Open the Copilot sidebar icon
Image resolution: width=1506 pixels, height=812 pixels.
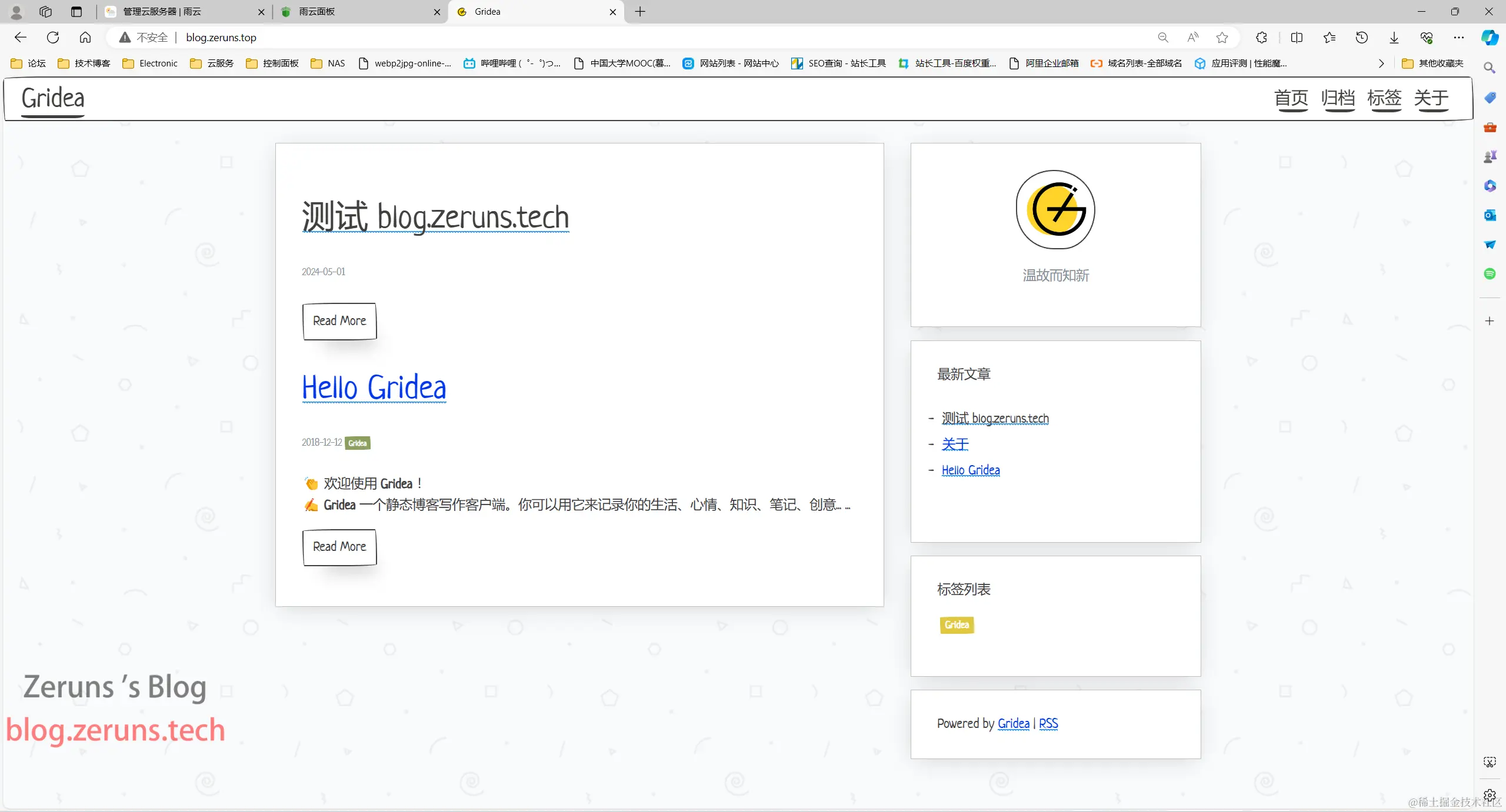pos(1490,38)
